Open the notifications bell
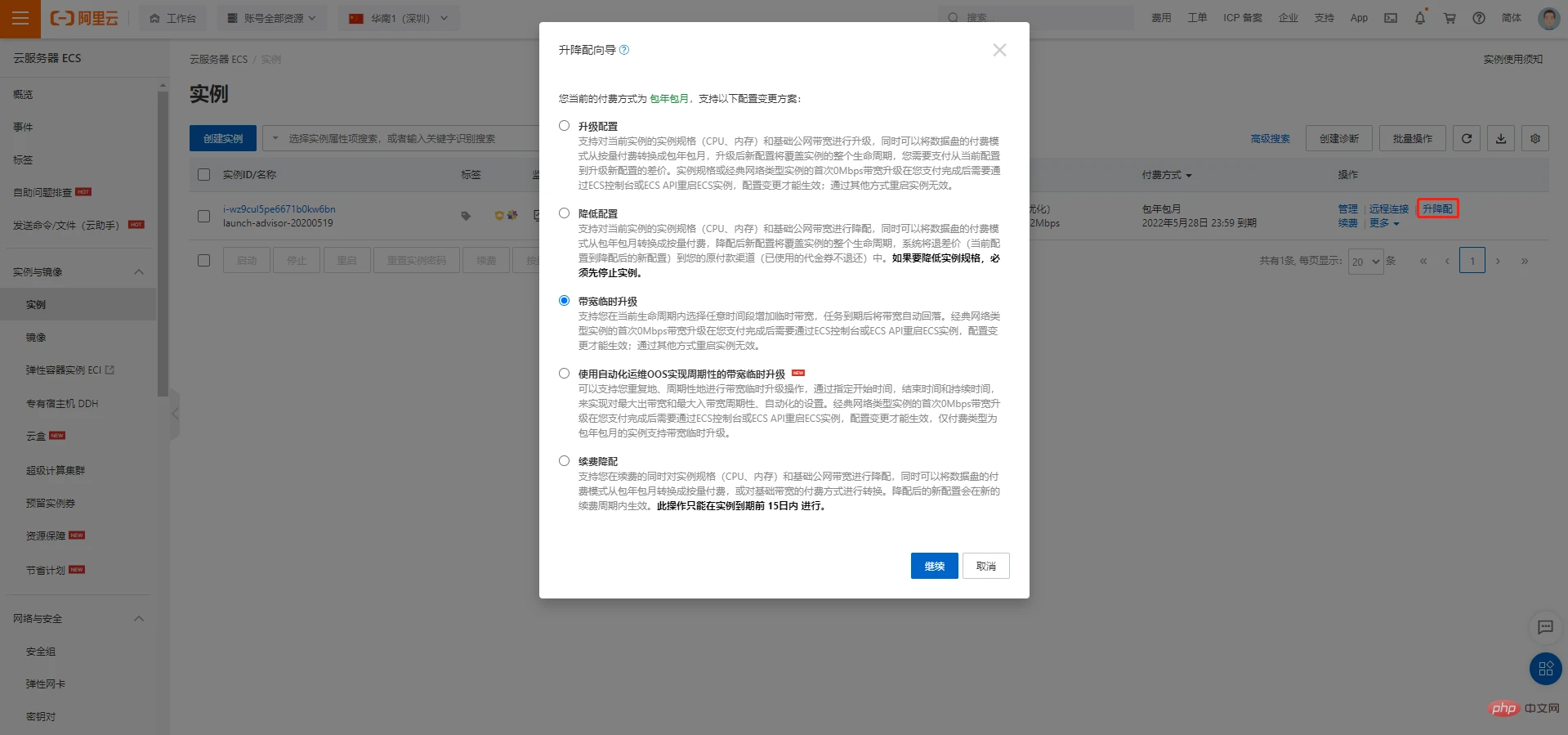1568x735 pixels. 1420,18
